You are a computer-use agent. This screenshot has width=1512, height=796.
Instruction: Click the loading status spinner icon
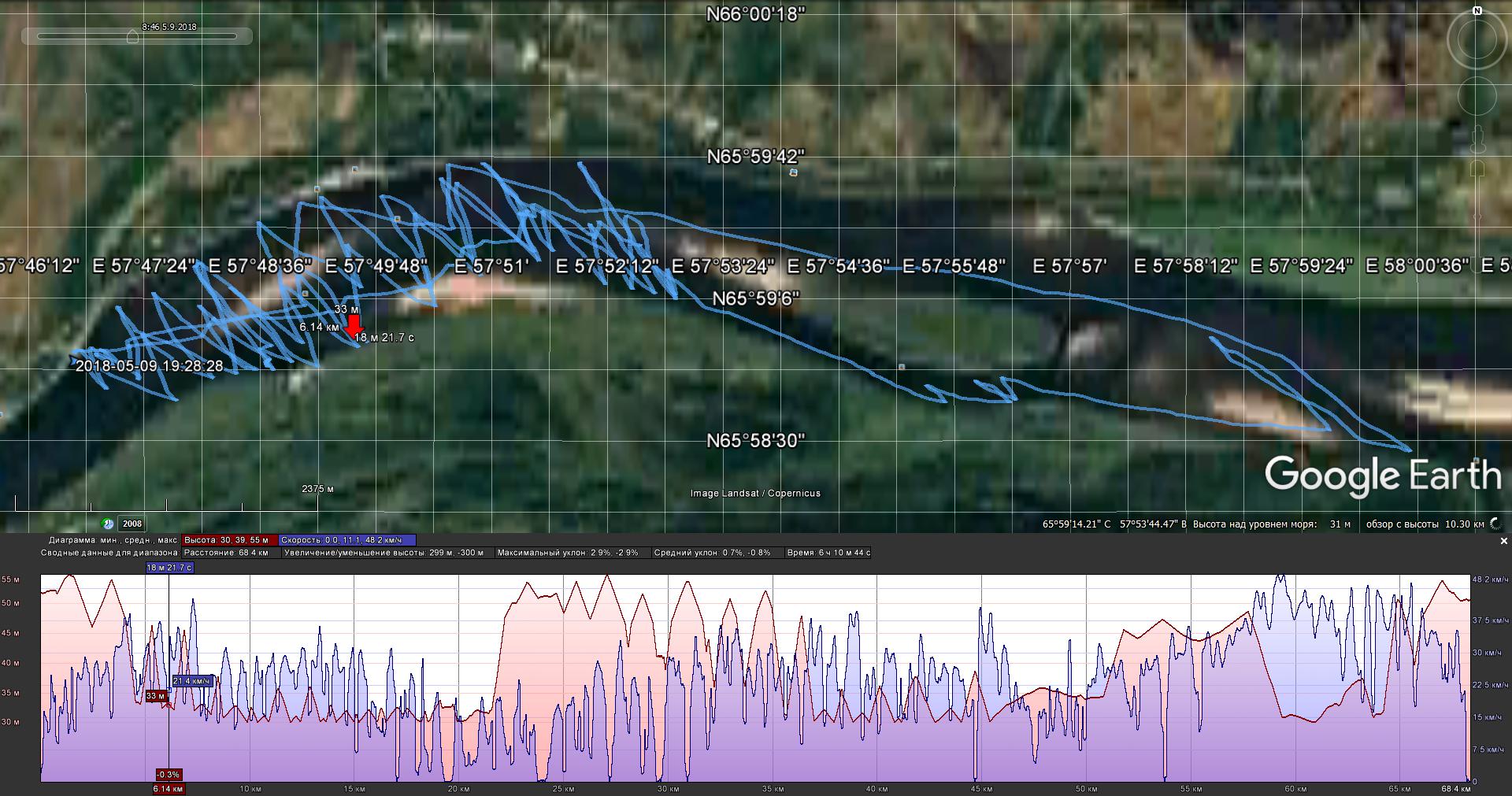(1495, 524)
